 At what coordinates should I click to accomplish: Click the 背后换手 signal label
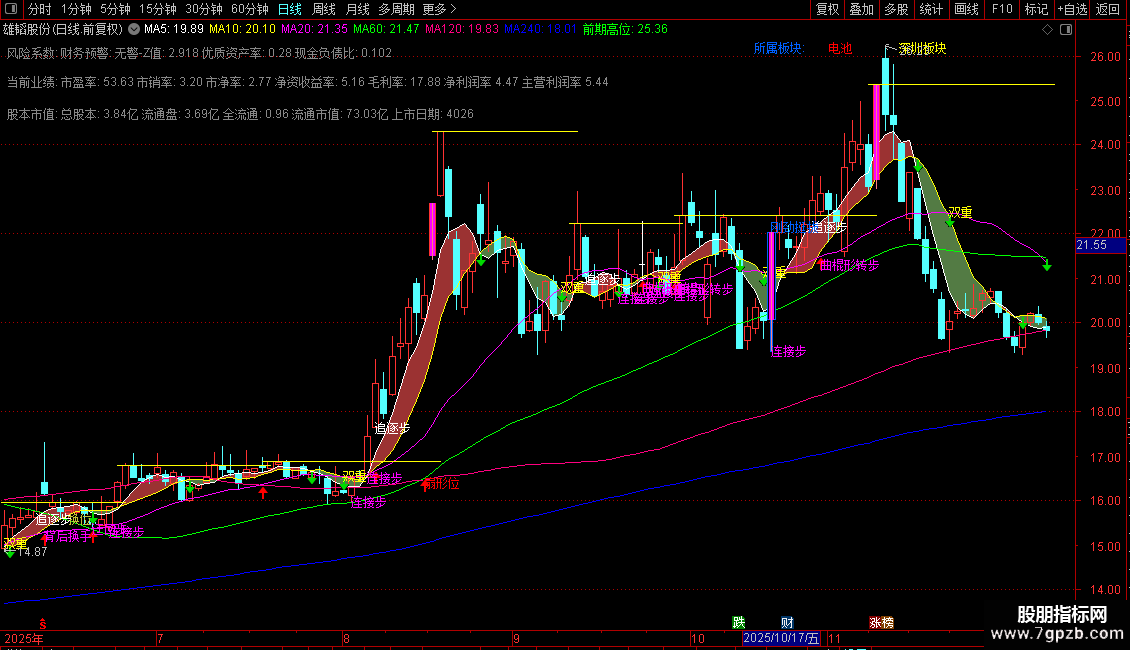(66, 536)
